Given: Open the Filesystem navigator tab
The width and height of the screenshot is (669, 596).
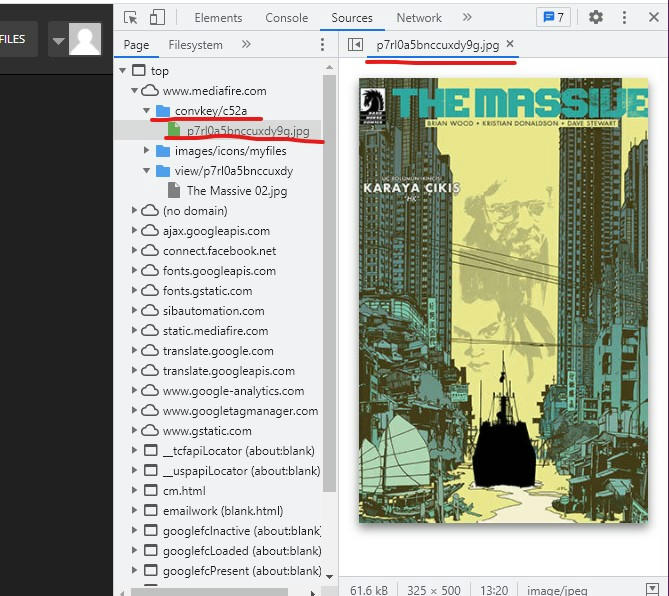Looking at the screenshot, I should [x=195, y=45].
